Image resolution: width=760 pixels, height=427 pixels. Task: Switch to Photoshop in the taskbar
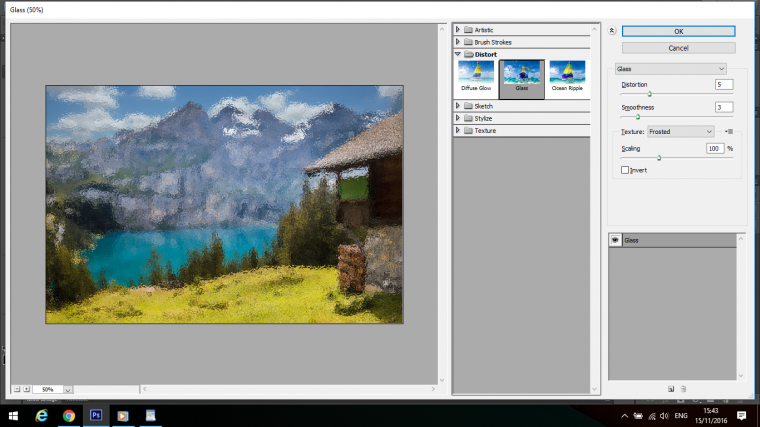coord(96,416)
